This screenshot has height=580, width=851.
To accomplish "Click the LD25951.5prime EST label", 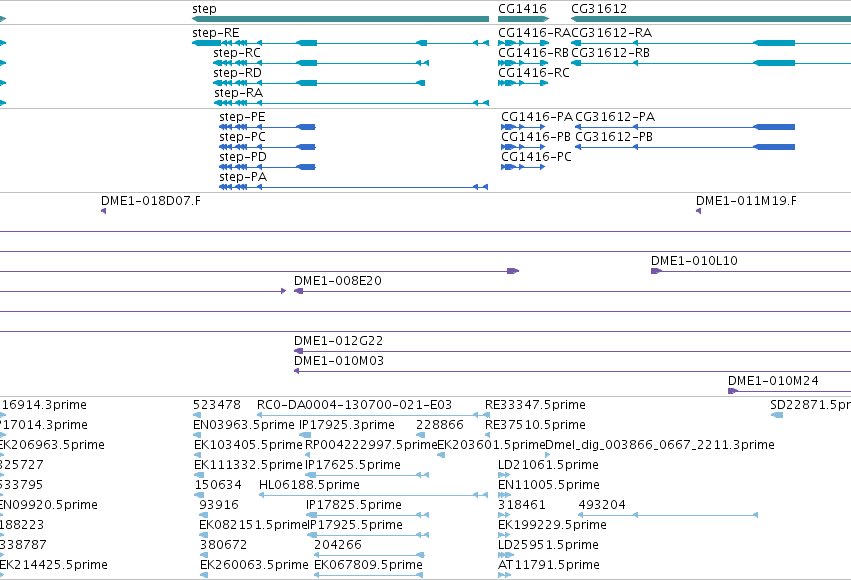I will coord(548,545).
